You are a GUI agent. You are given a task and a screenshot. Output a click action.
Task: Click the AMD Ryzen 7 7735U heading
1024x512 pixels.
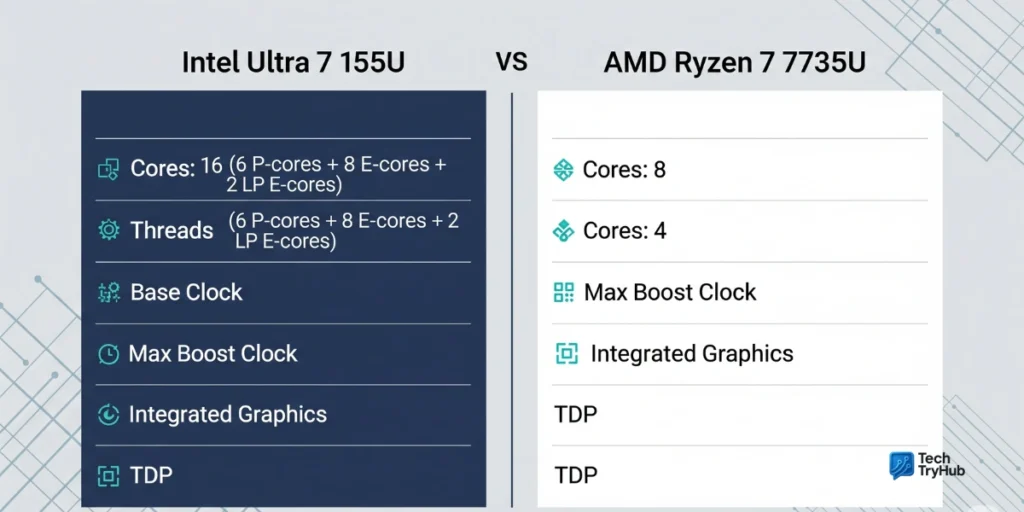click(734, 62)
